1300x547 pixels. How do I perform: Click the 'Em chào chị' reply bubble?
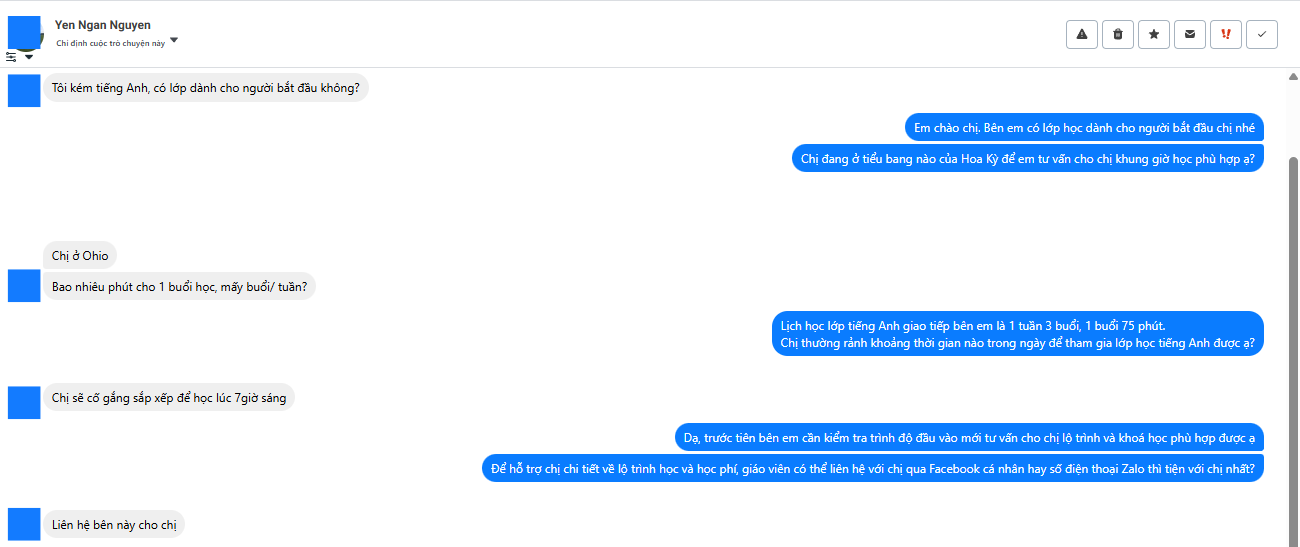click(1084, 128)
